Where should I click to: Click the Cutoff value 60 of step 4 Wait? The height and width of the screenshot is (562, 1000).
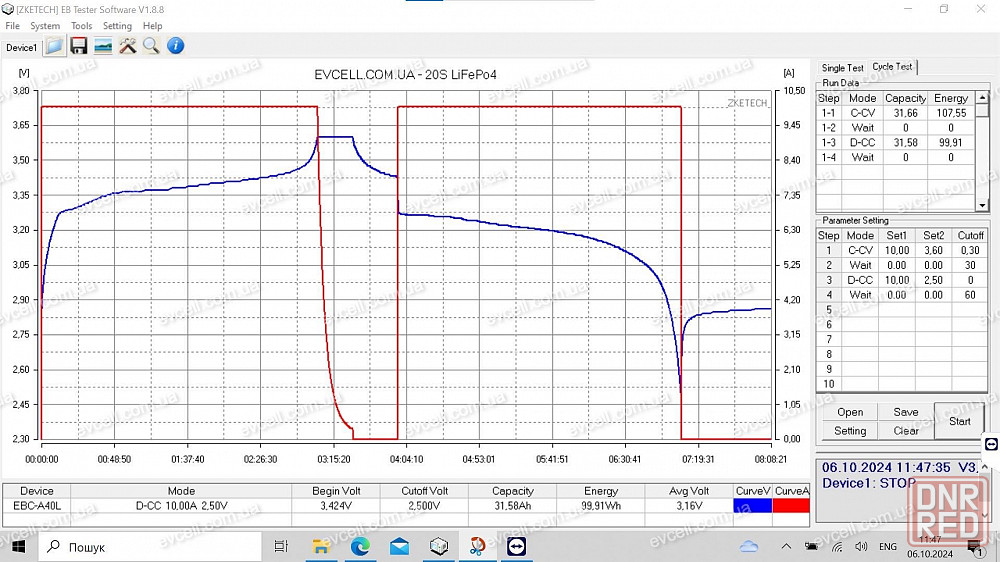[x=970, y=295]
